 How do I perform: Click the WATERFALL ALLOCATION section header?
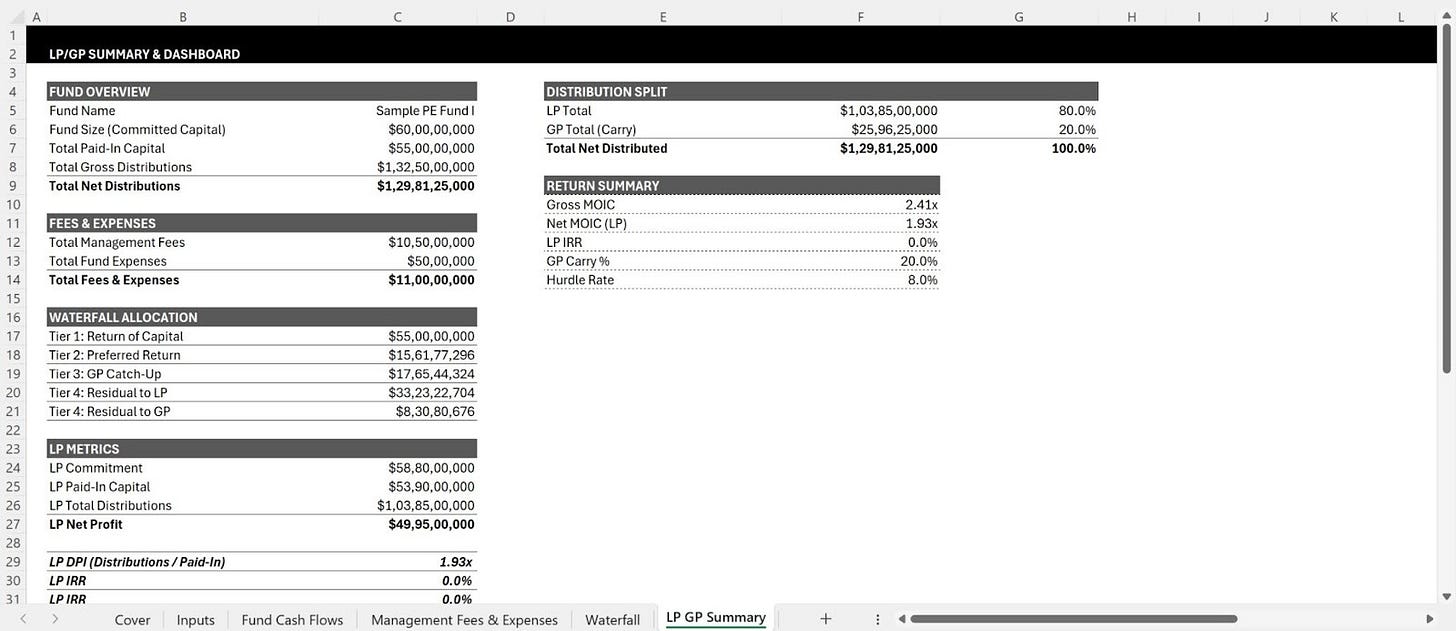pyautogui.click(x=262, y=317)
